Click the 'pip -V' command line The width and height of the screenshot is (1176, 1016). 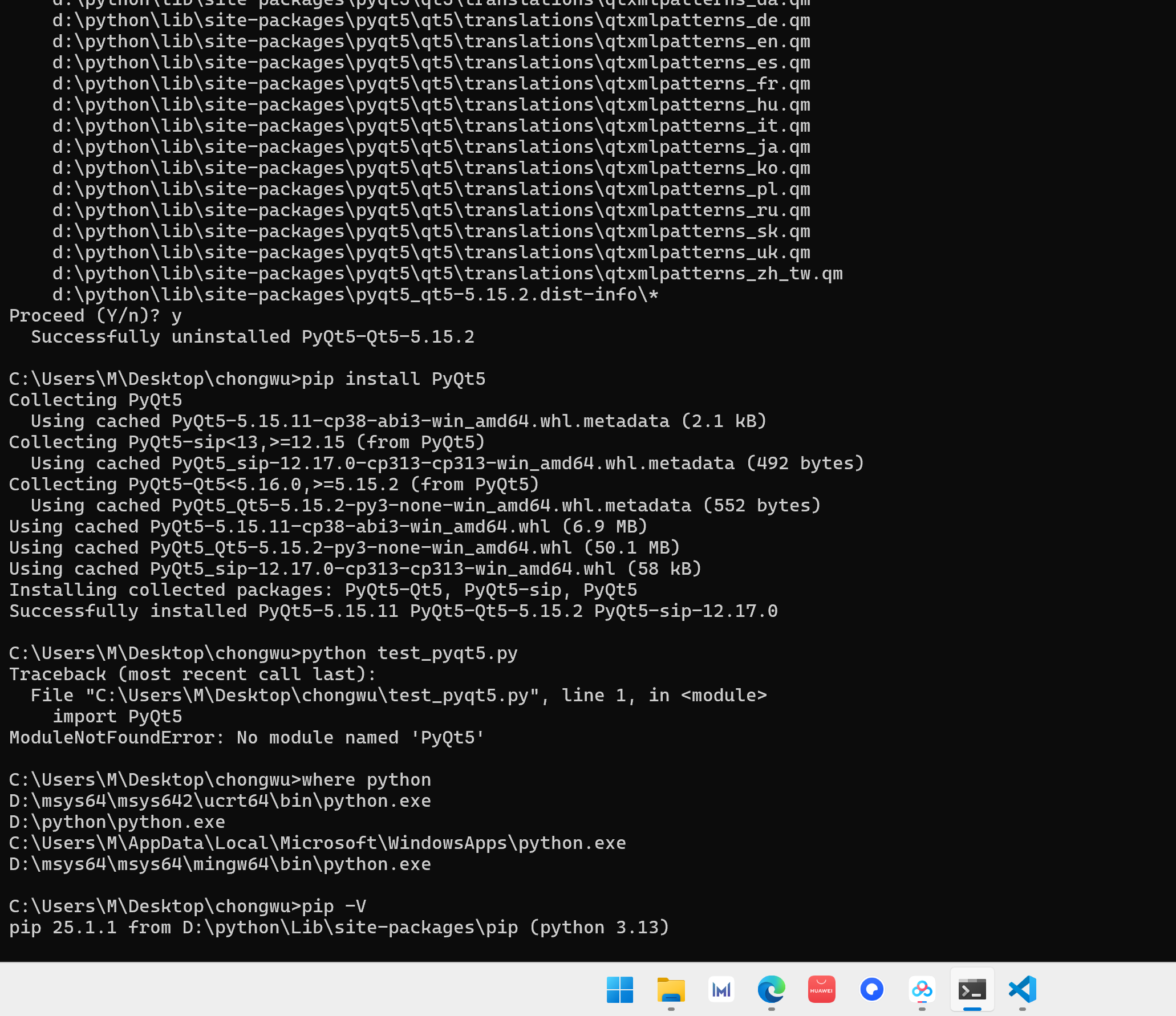click(x=188, y=907)
